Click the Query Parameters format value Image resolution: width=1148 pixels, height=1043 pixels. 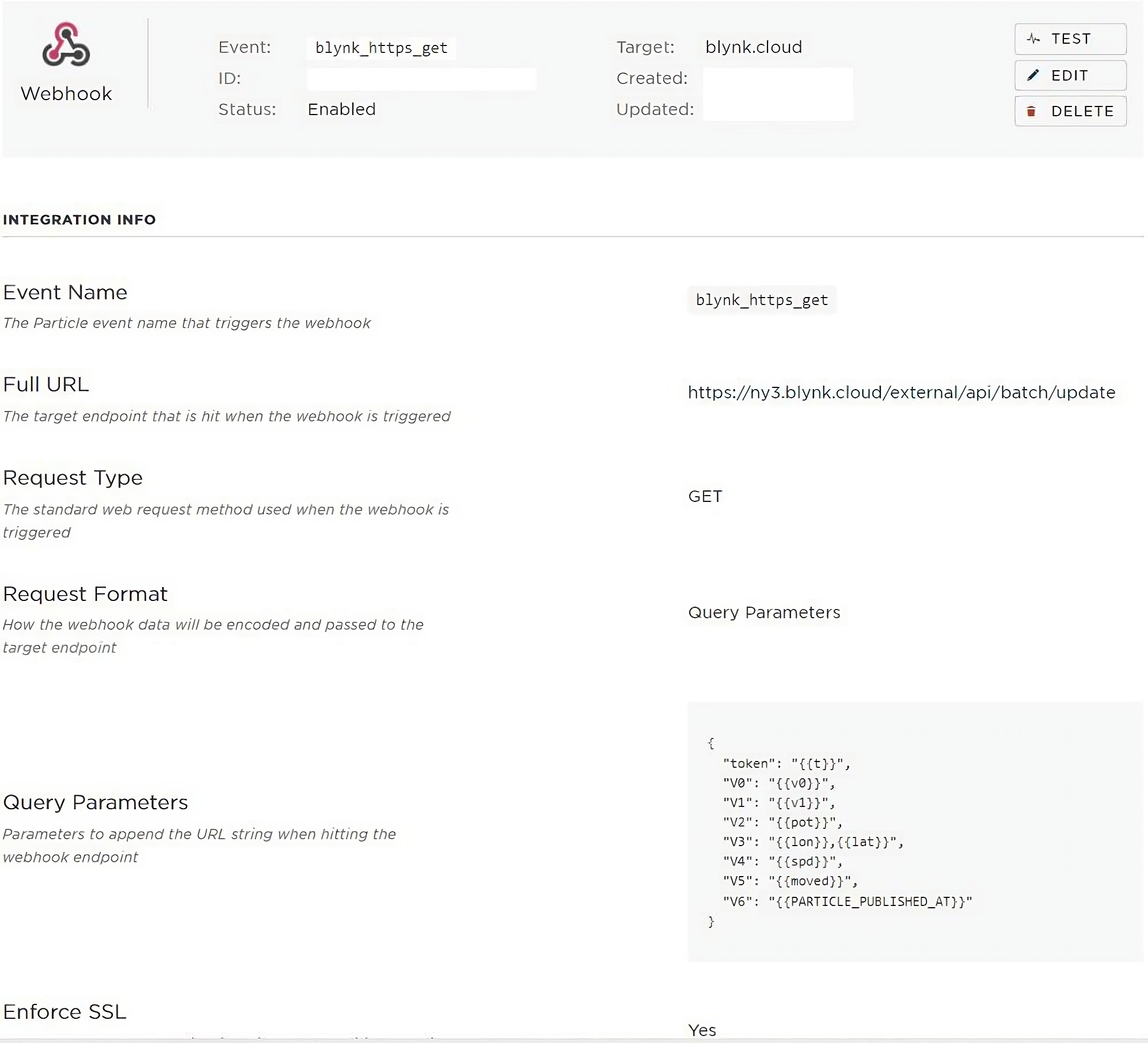point(764,612)
